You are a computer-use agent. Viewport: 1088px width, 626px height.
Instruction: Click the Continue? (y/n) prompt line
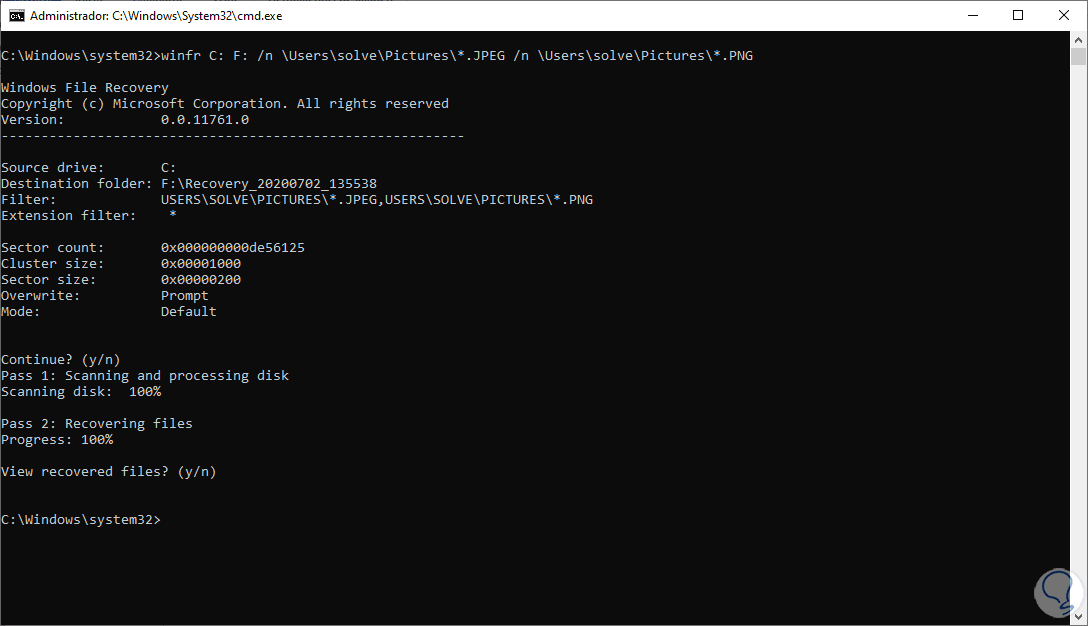pyautogui.click(x=61, y=360)
